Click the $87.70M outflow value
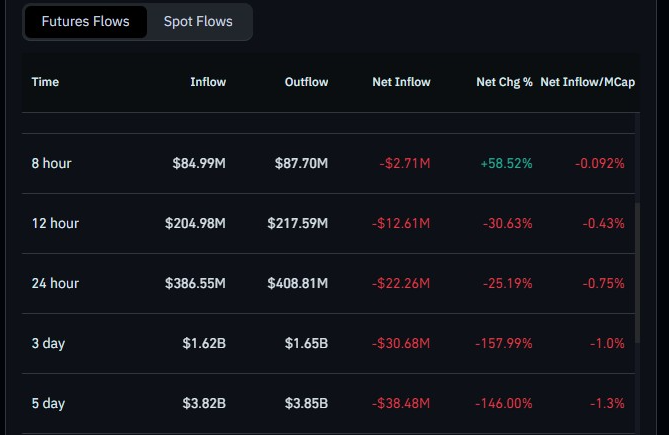Image resolution: width=669 pixels, height=435 pixels. click(301, 163)
